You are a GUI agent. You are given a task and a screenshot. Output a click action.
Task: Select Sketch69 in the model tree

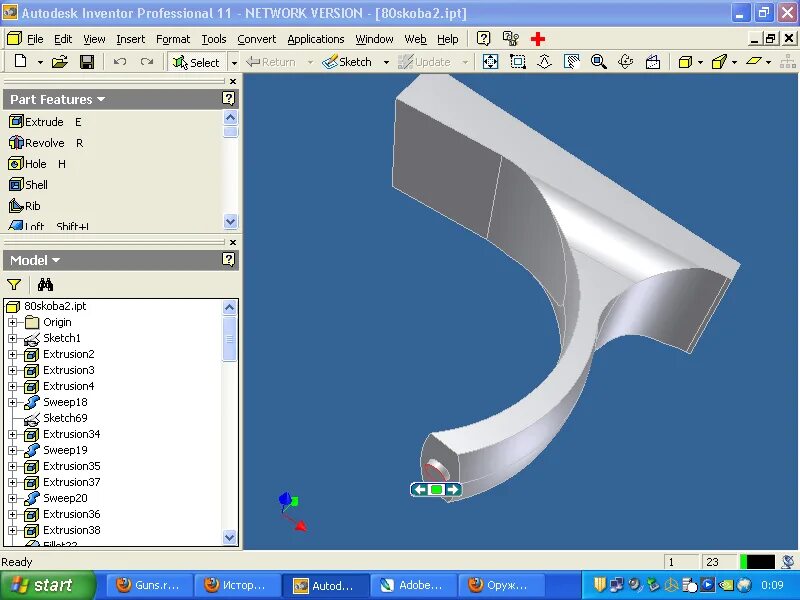(x=65, y=418)
